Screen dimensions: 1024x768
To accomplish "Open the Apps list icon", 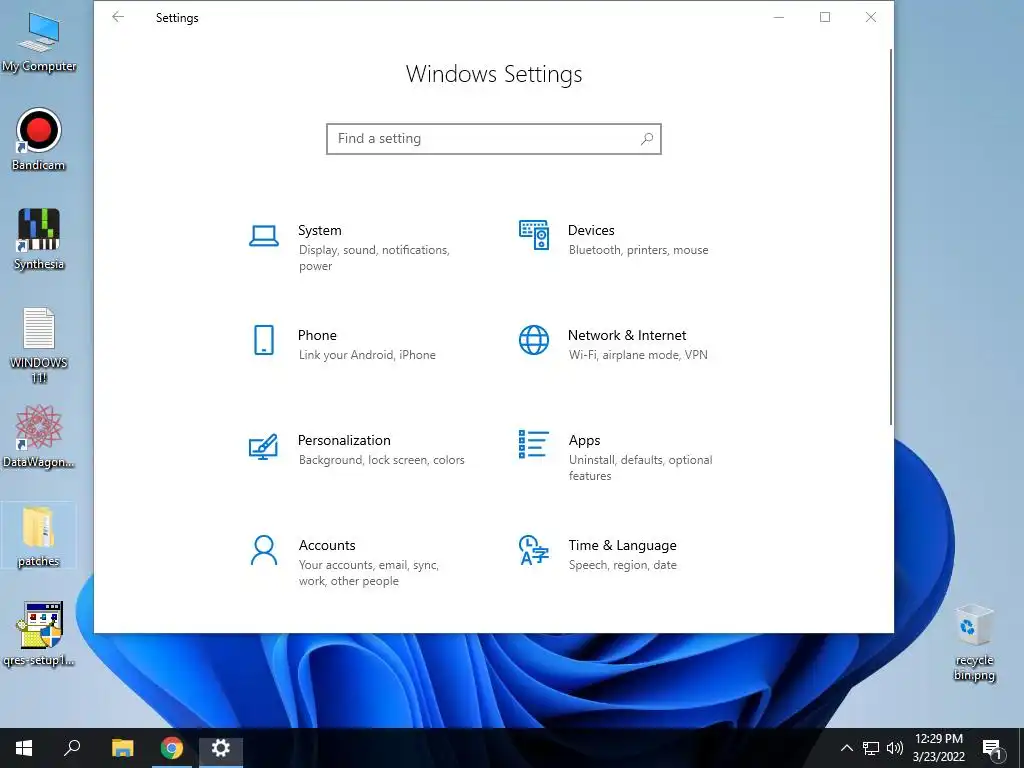I will pos(534,444).
